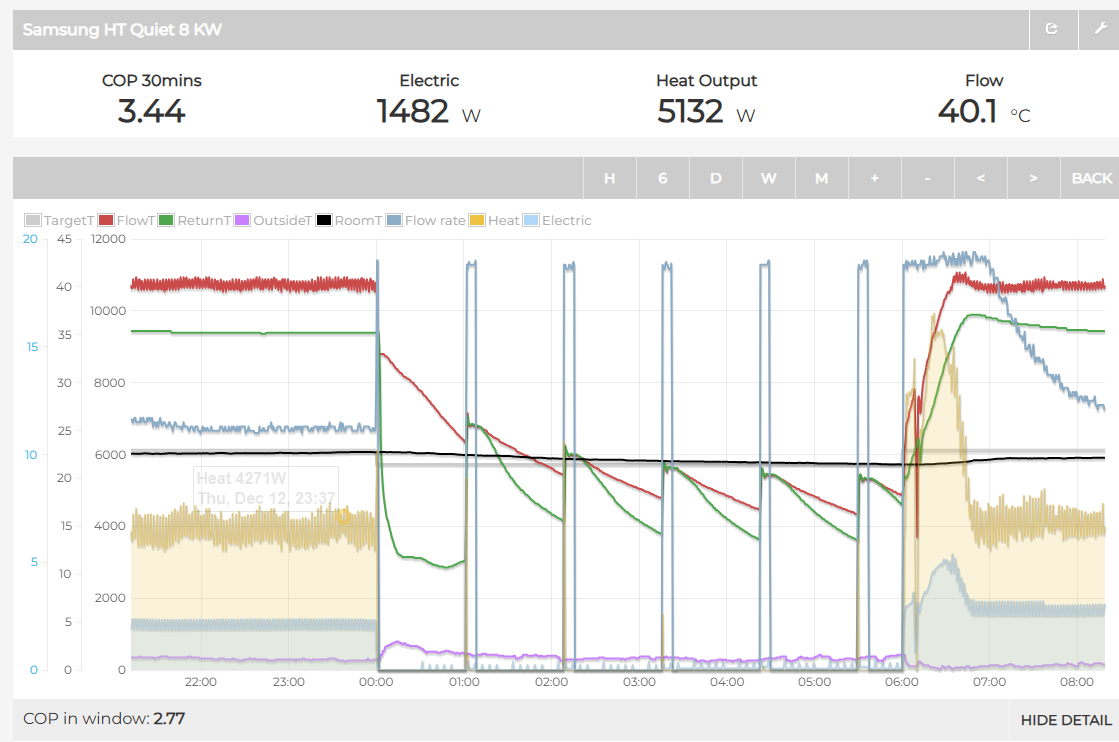Image resolution: width=1119 pixels, height=742 pixels.
Task: Pan the graph right with the > arrow
Action: 1033,178
